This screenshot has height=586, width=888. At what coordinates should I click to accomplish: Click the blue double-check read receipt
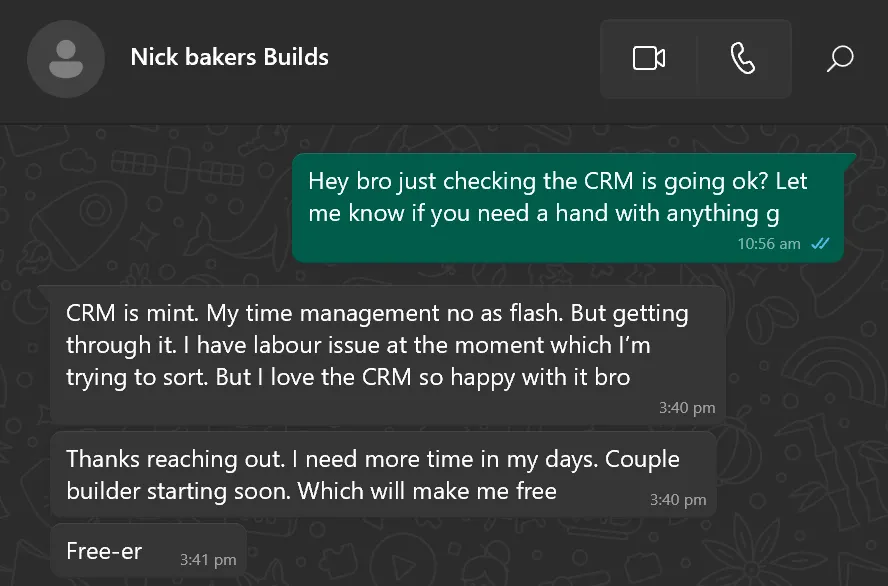(821, 243)
